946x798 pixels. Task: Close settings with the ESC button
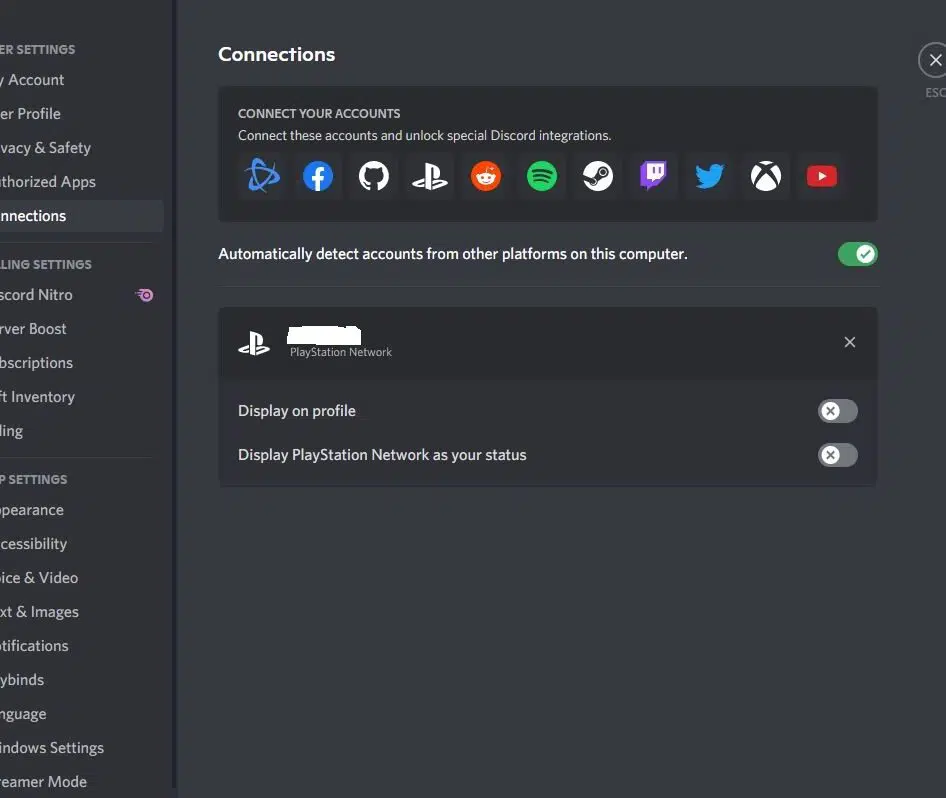click(x=935, y=60)
